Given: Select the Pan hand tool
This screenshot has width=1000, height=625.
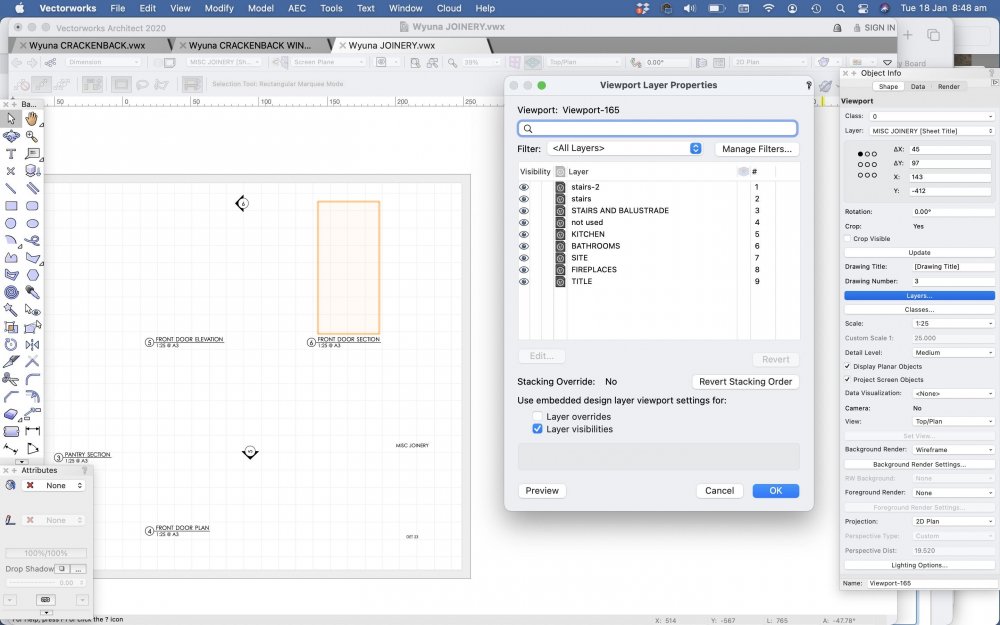Looking at the screenshot, I should [32, 119].
